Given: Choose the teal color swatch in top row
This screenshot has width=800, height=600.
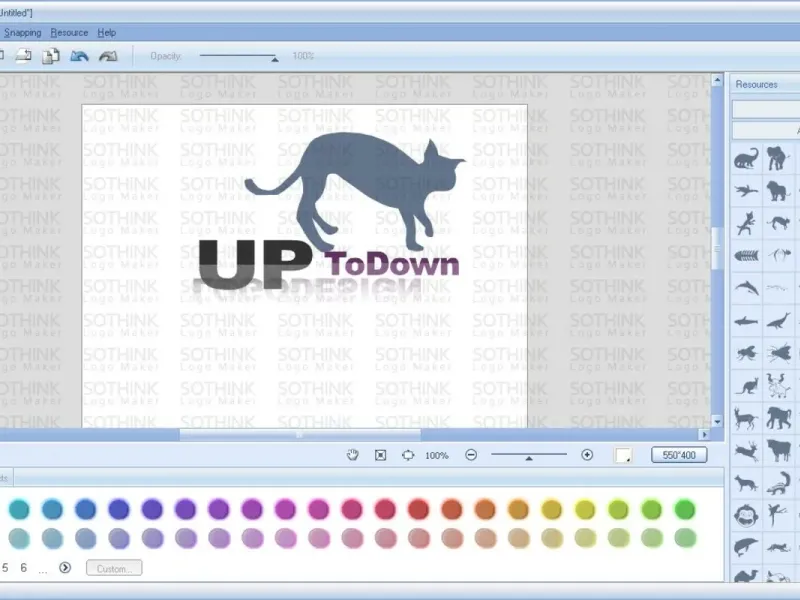Looking at the screenshot, I should [19, 509].
